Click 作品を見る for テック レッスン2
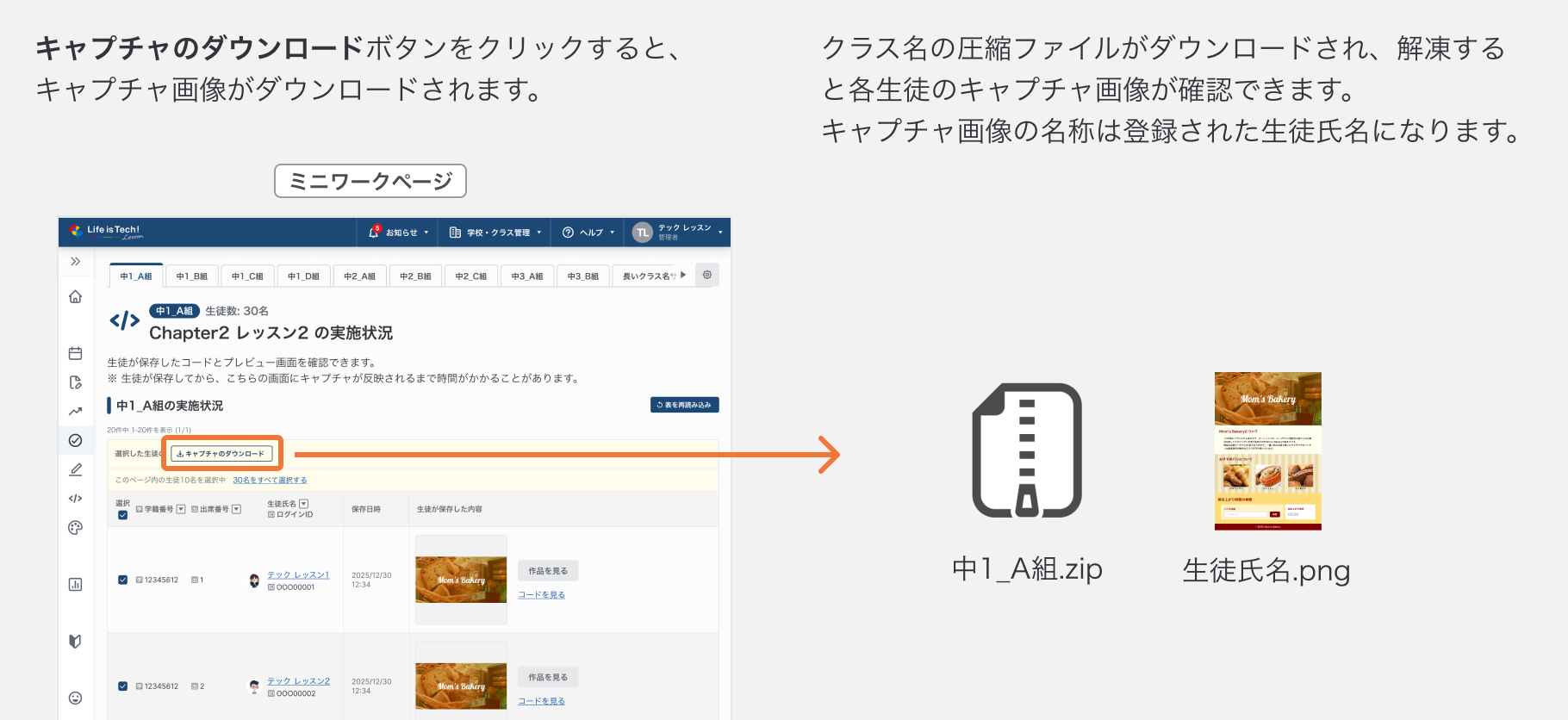 (x=548, y=677)
